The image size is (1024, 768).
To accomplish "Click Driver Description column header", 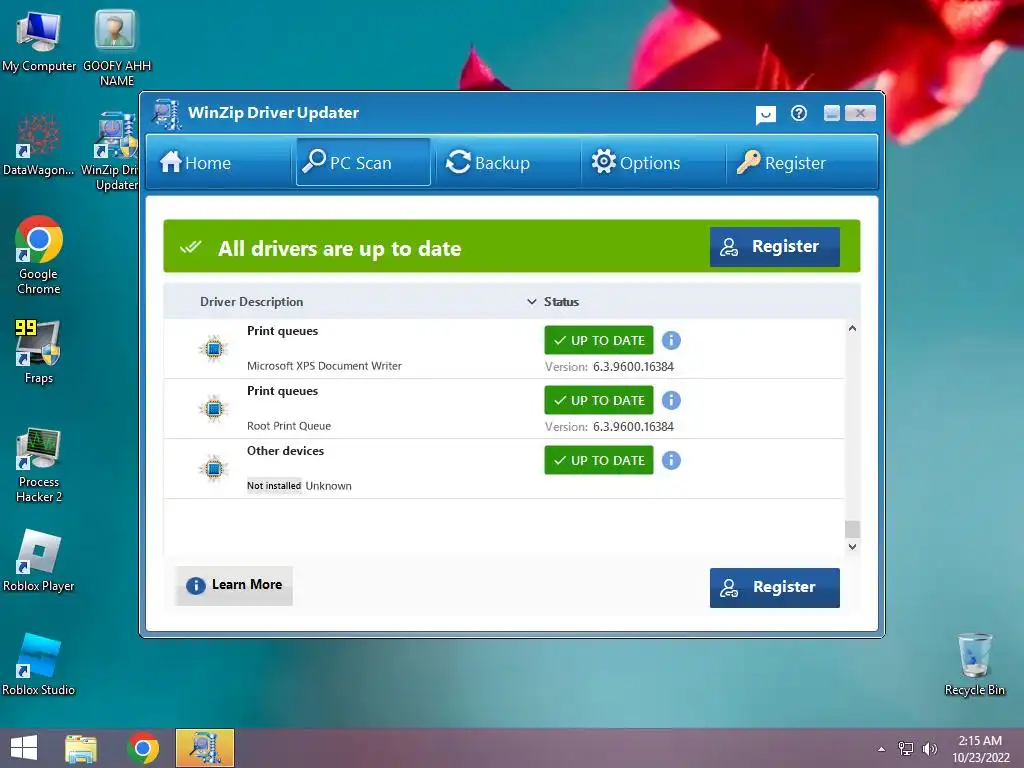I will click(x=251, y=302).
